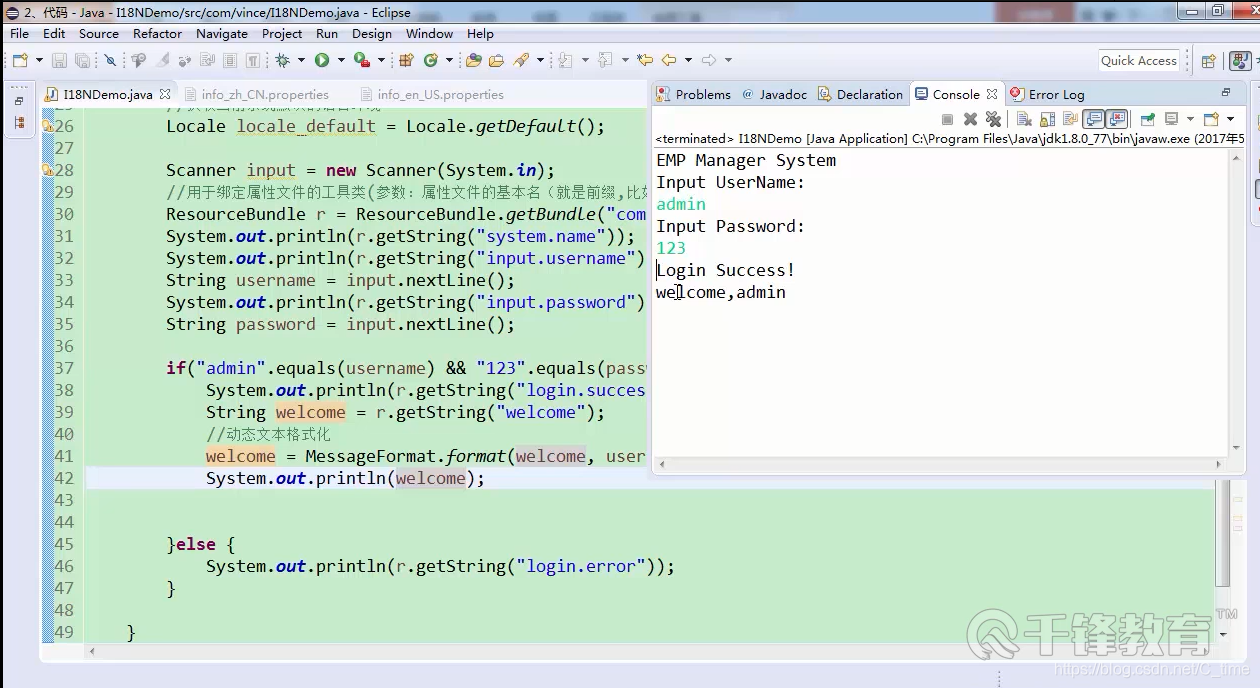Open the File menu

click(x=19, y=33)
